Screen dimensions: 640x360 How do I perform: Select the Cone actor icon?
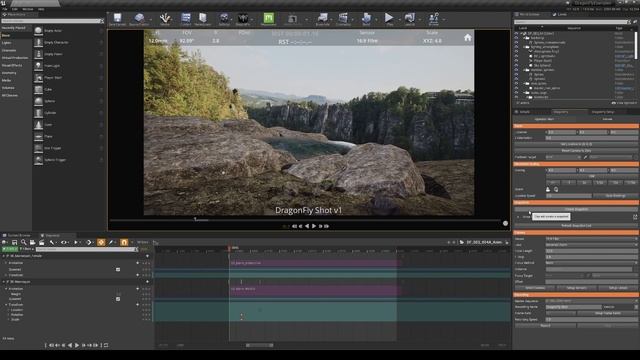(38, 124)
